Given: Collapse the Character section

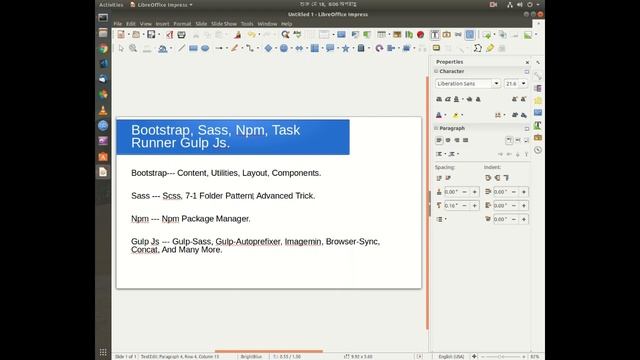Looking at the screenshot, I should 436,71.
